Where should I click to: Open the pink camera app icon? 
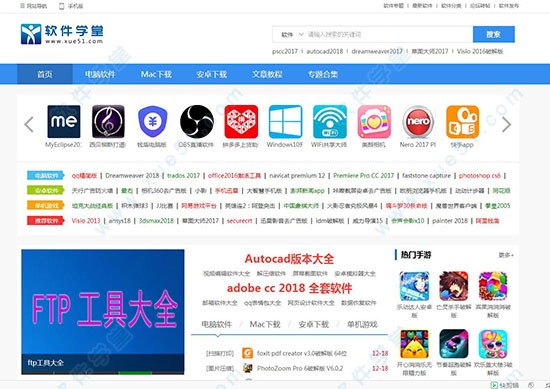(x=374, y=121)
